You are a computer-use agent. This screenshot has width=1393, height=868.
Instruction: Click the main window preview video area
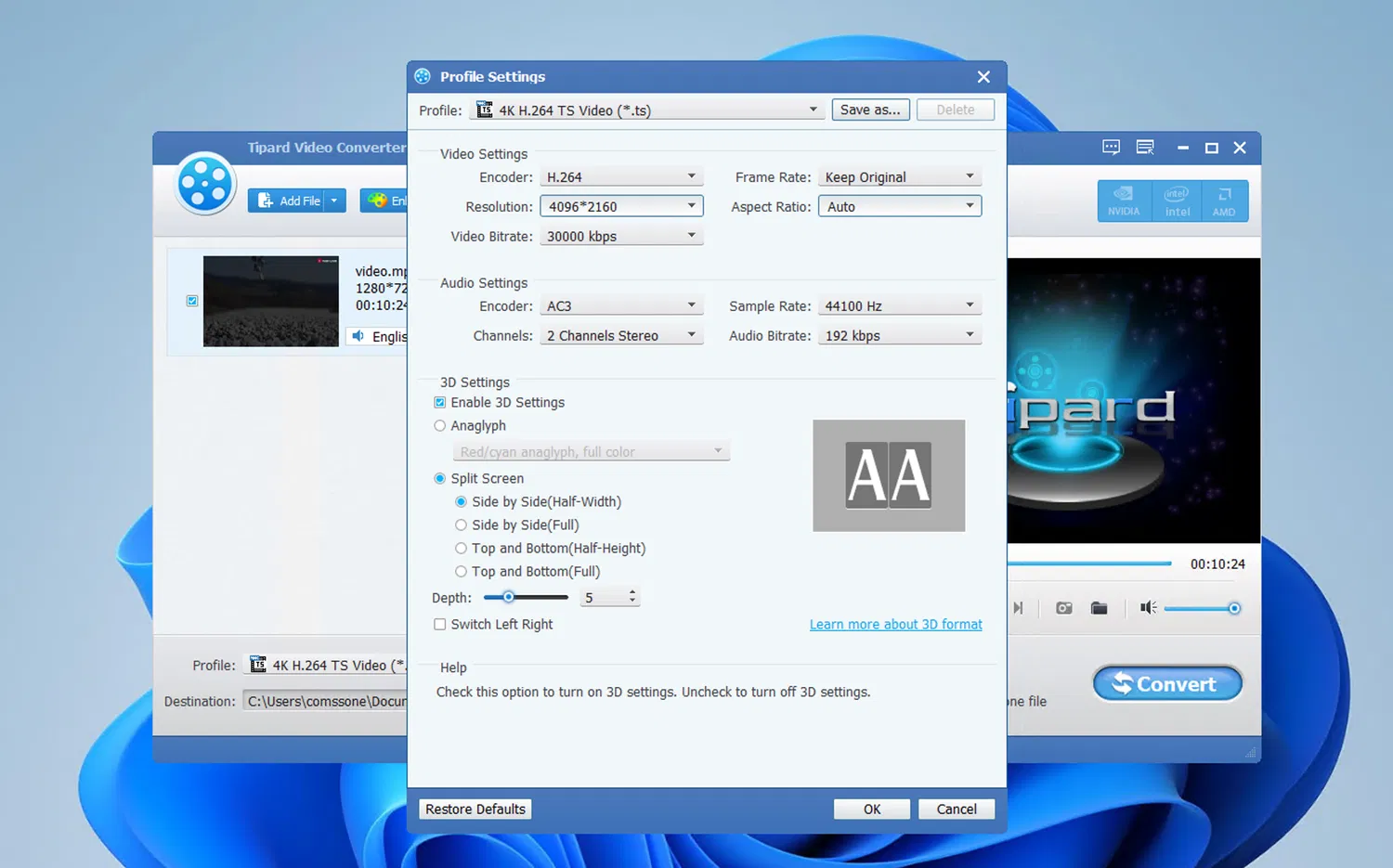point(1134,400)
